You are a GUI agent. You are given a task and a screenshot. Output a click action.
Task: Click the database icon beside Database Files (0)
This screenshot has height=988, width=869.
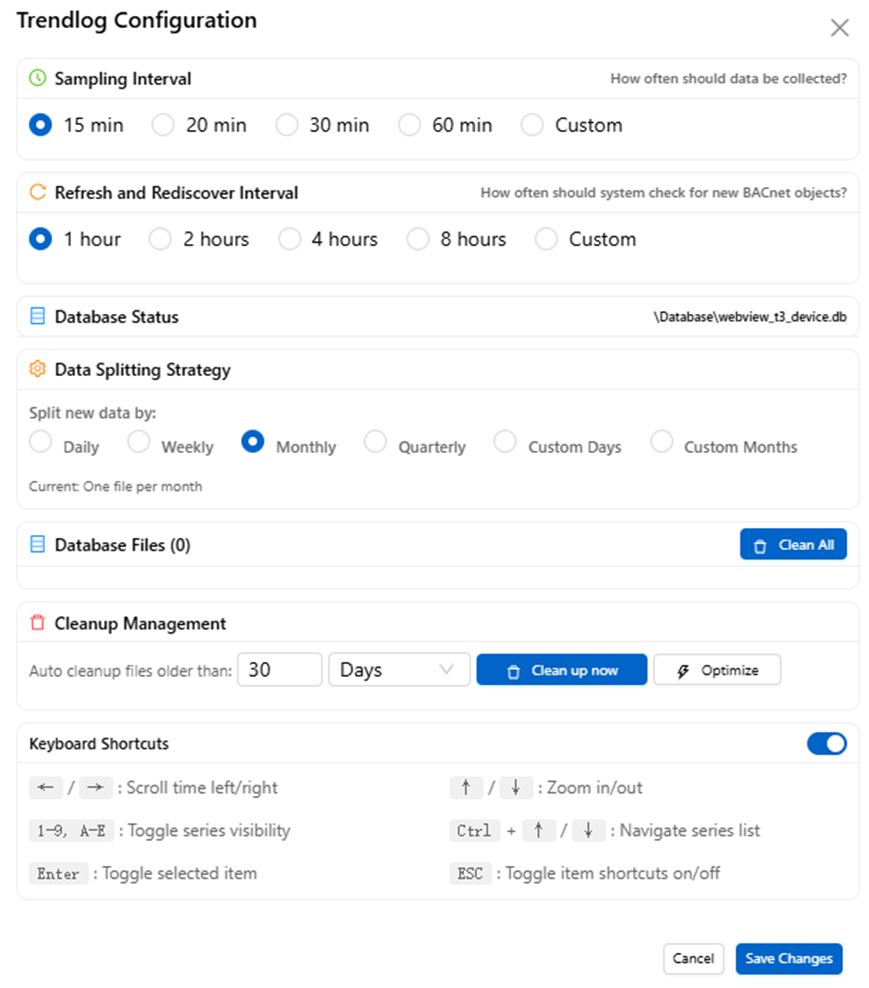37,544
